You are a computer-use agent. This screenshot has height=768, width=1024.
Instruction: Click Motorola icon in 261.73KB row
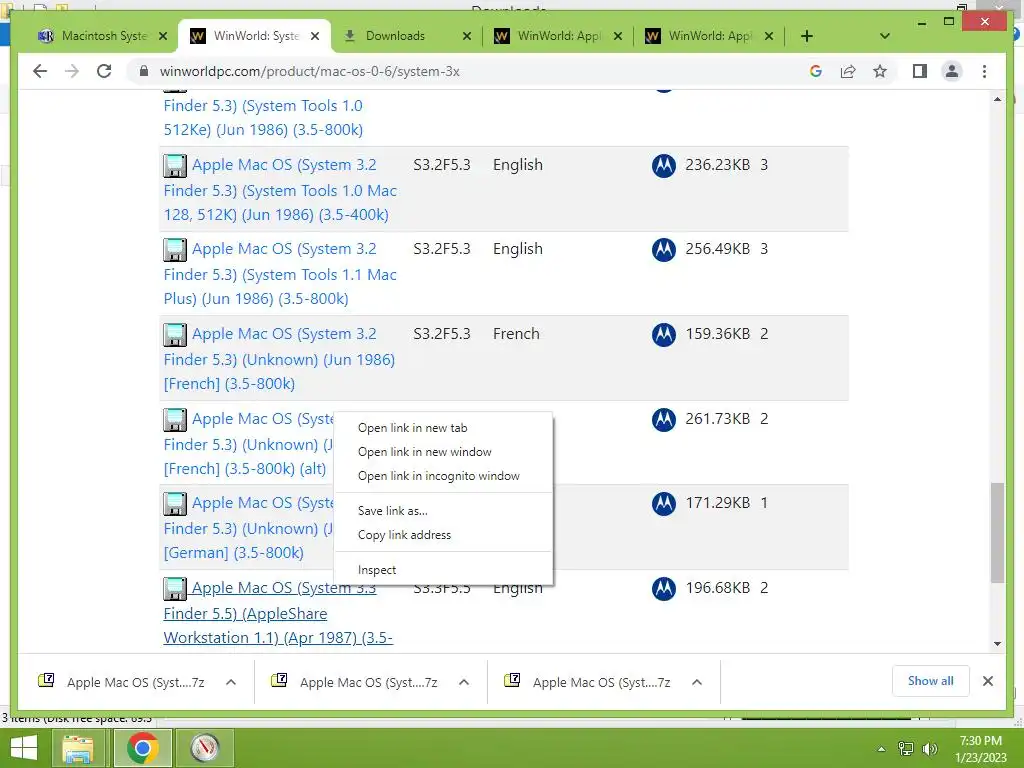pos(664,419)
